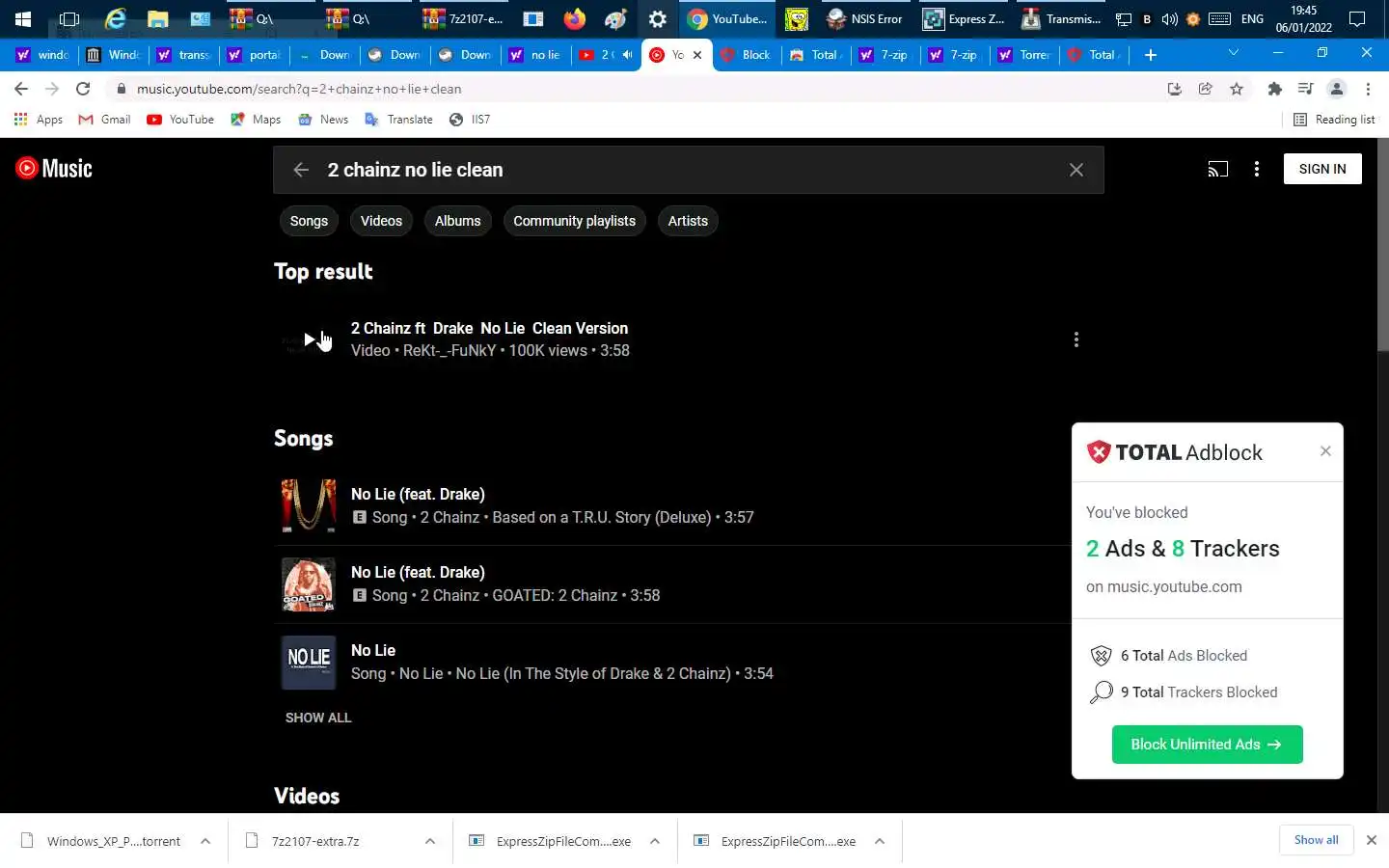Filter results by Community playlists
This screenshot has height=868, width=1389.
pyautogui.click(x=574, y=221)
